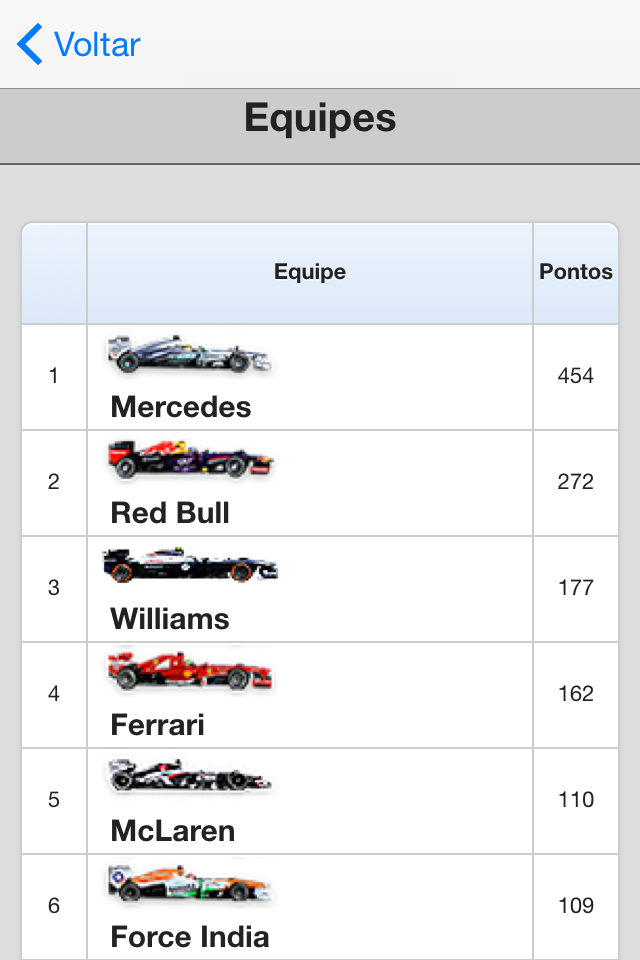Screen dimensions: 640x960
Task: Tap the Williams car image
Action: [x=190, y=564]
